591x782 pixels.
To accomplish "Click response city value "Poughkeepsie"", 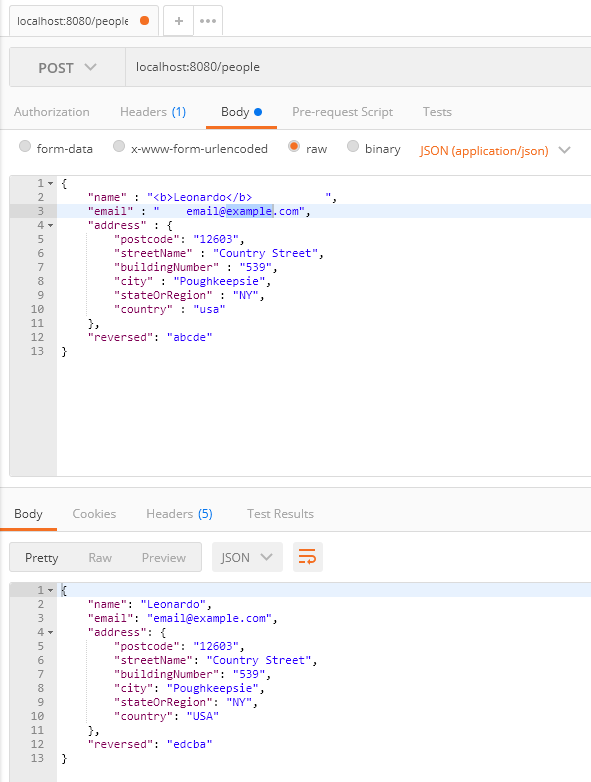I will click(x=213, y=688).
